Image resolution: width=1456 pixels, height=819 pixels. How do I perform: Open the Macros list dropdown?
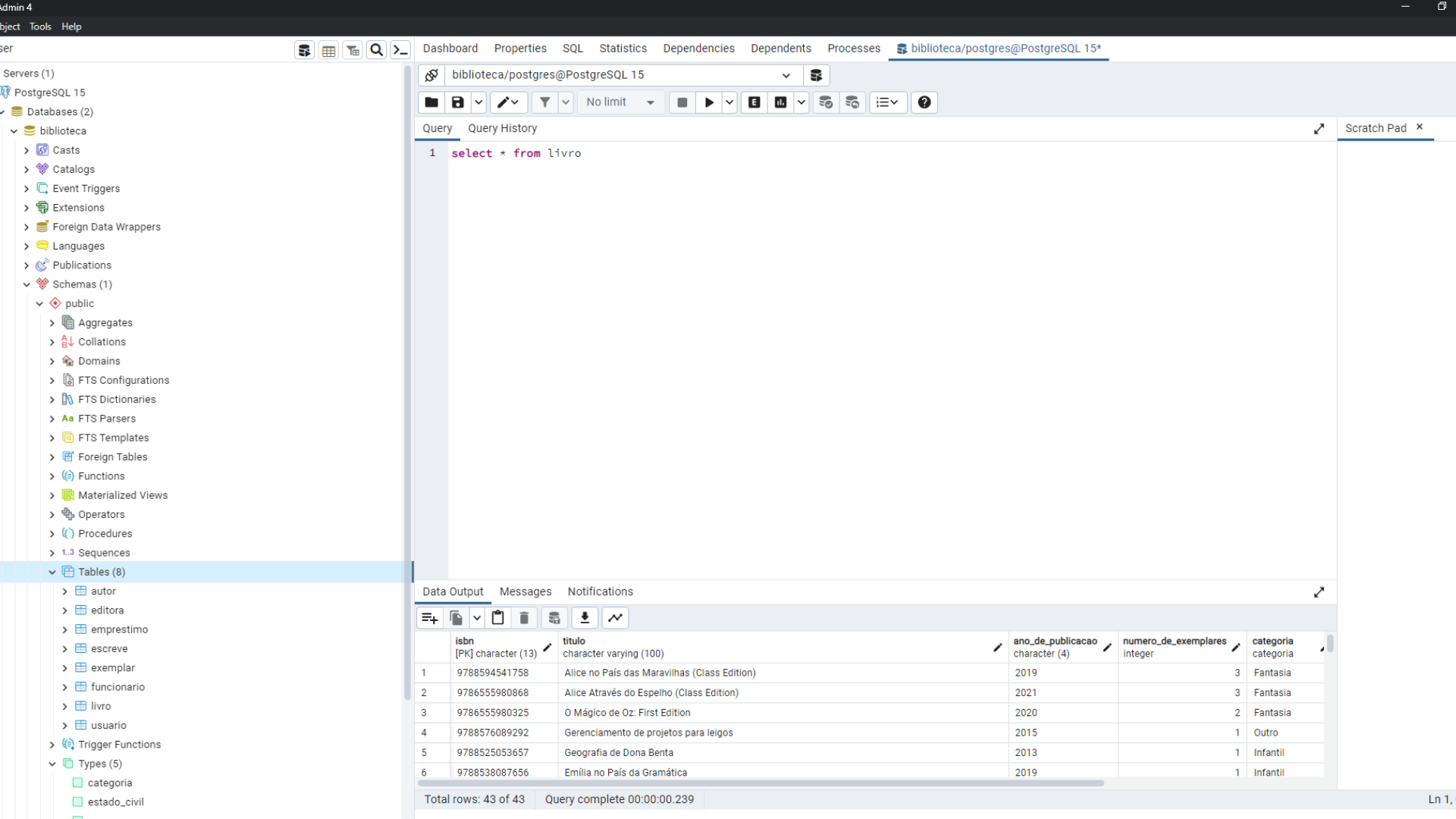click(x=887, y=102)
